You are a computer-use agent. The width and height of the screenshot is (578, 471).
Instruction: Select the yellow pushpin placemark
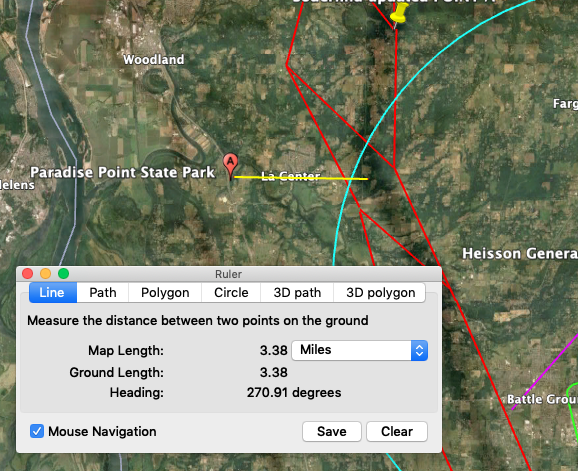click(x=399, y=14)
